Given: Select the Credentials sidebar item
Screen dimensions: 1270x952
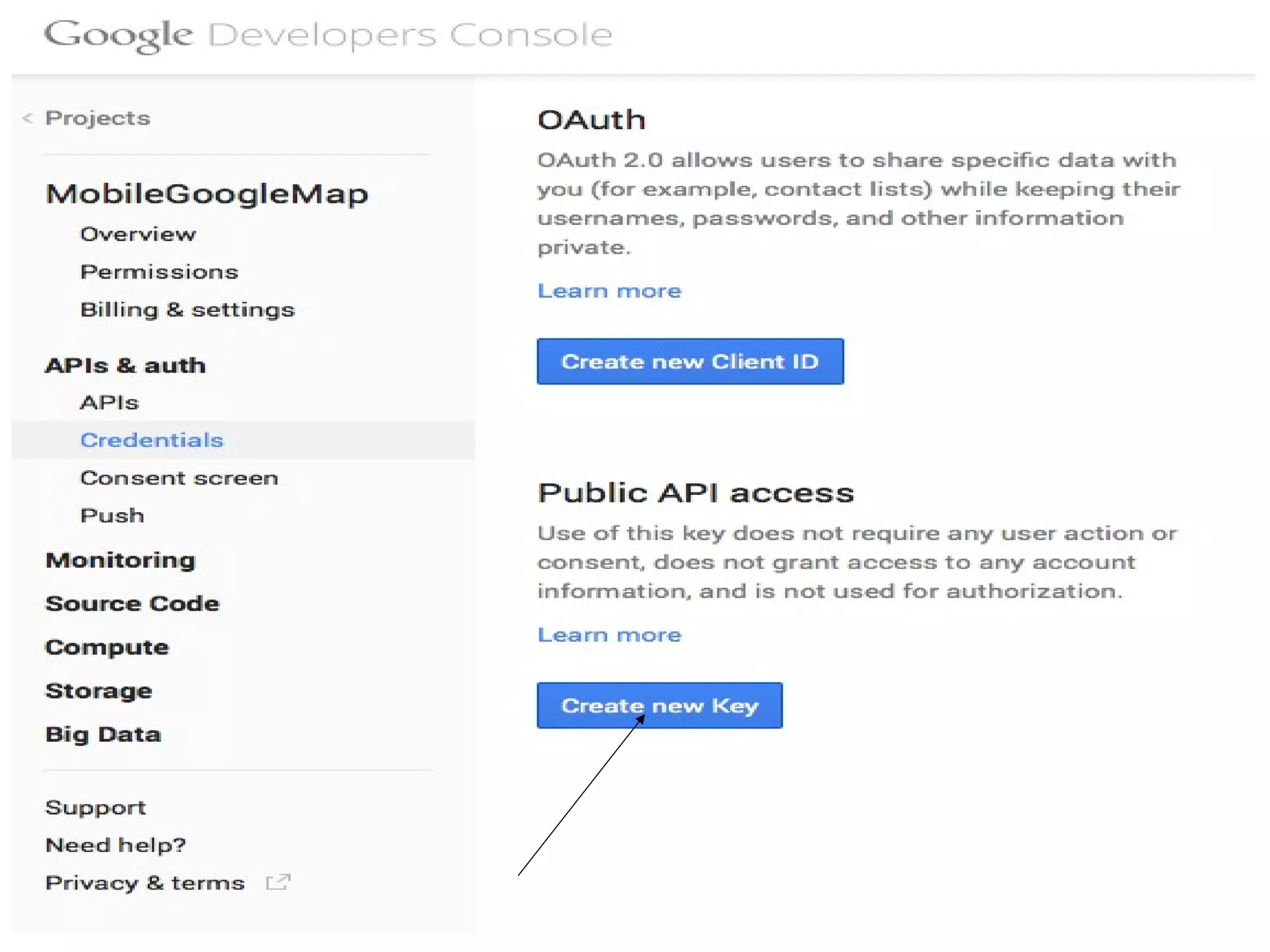Looking at the screenshot, I should pos(243,440).
